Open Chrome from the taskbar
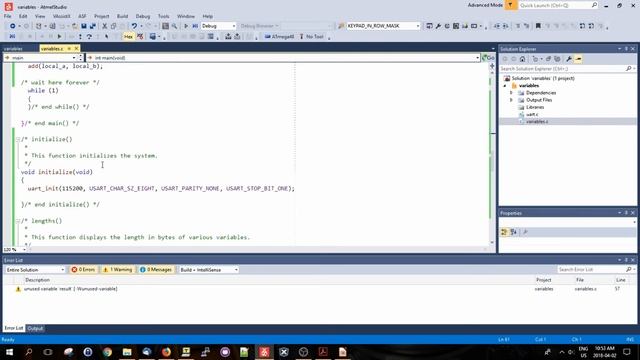 click(x=107, y=352)
